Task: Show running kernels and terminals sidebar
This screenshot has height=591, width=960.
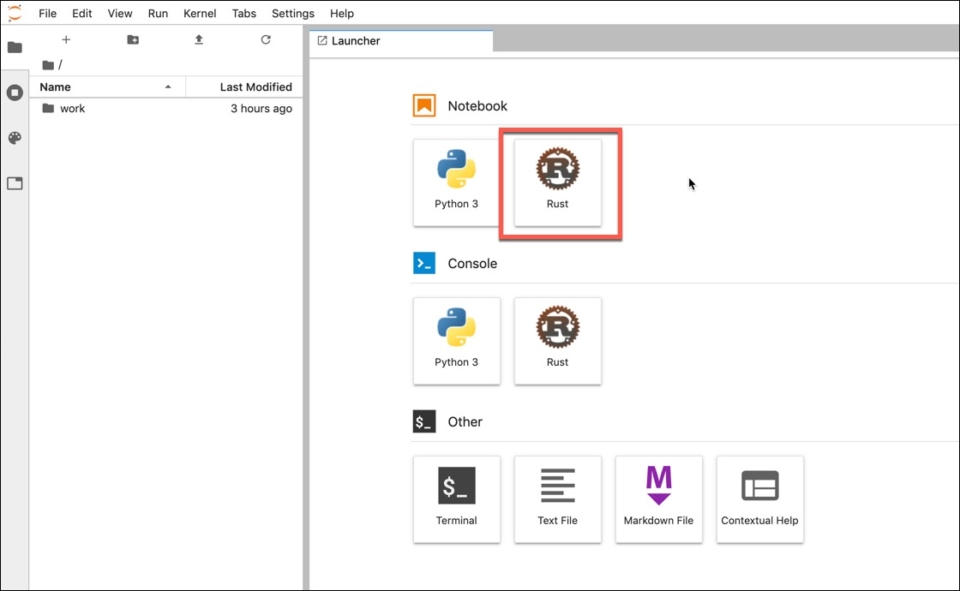Action: [x=14, y=93]
